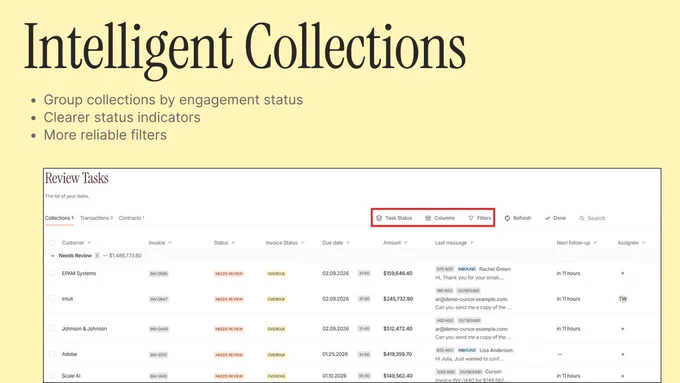Click the OUTBOUND tag on Intuit row
This screenshot has width=680, height=383.
[468, 291]
